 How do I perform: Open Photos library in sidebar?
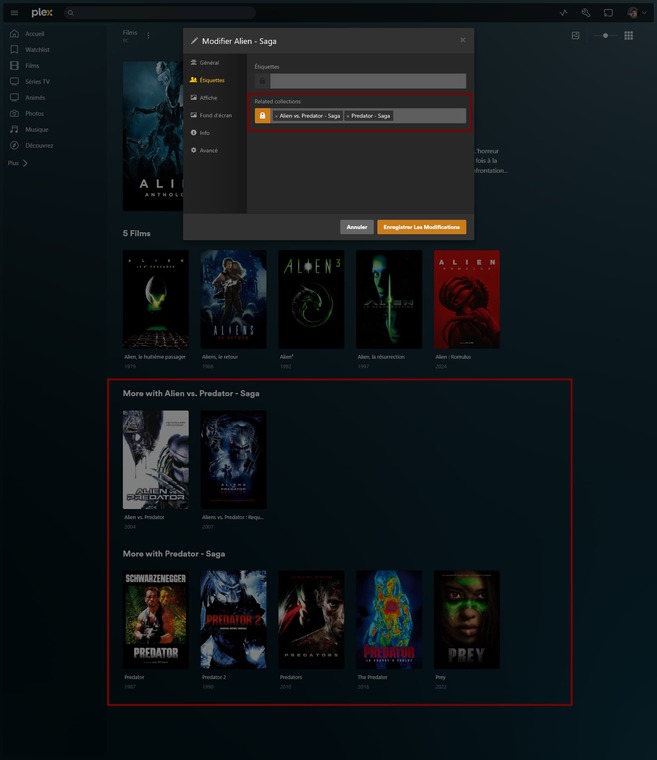[34, 113]
